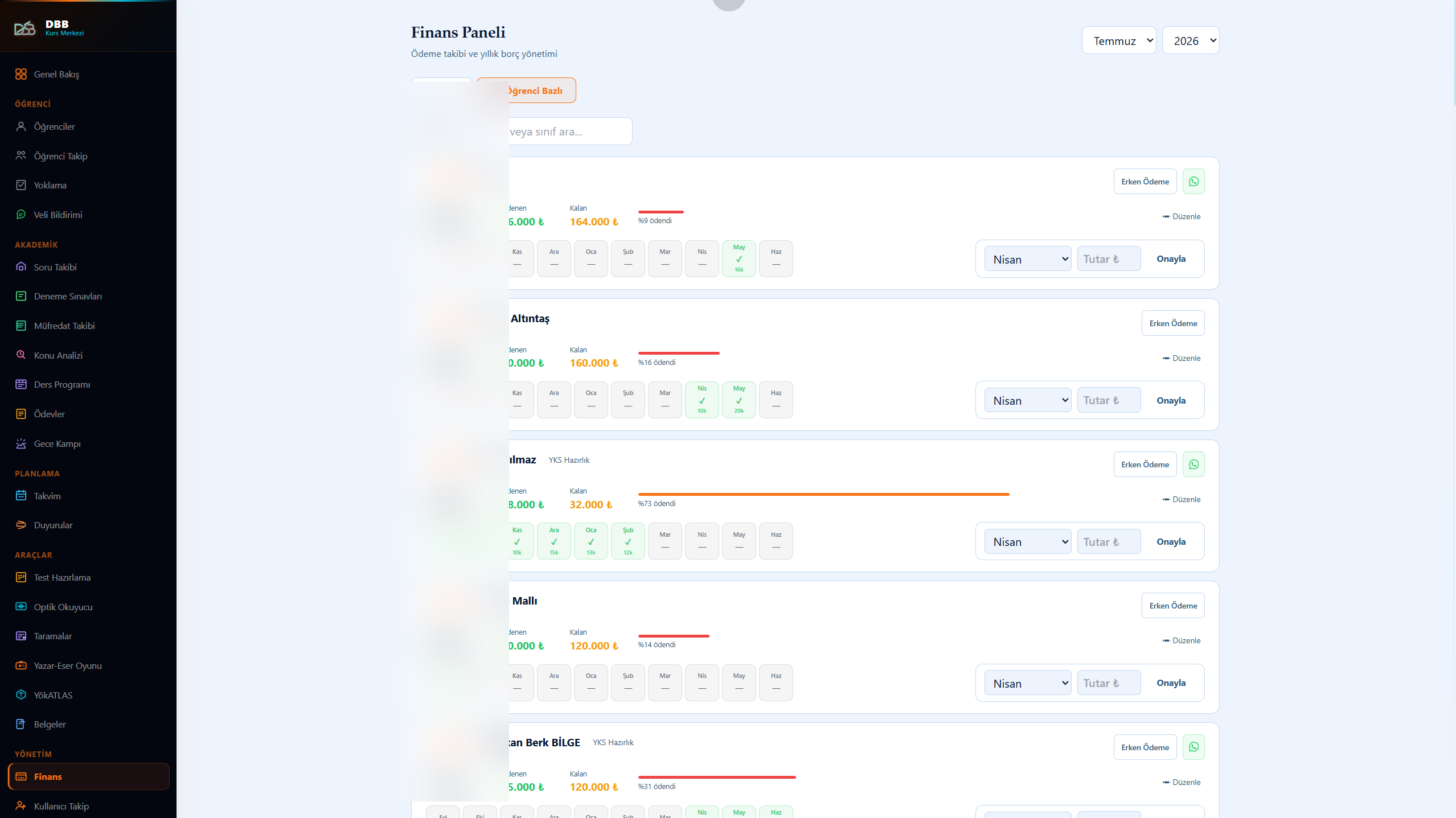The image size is (1456, 818).
Task: Select Finans in sidebar menu
Action: pos(89,776)
